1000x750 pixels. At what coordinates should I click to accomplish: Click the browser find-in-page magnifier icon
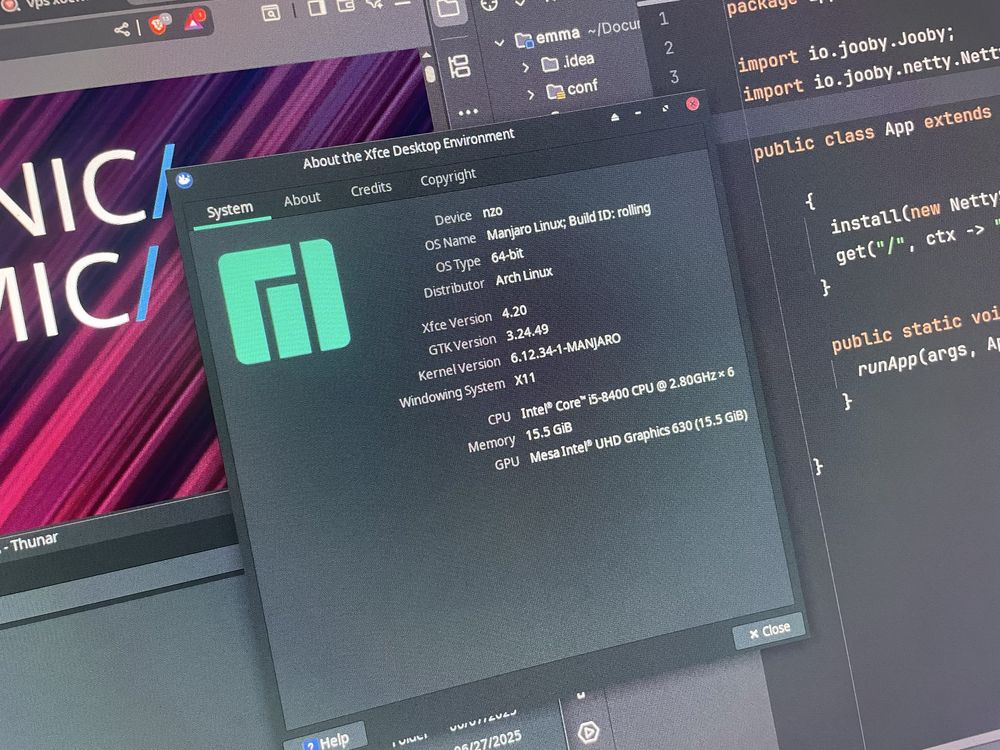(270, 13)
